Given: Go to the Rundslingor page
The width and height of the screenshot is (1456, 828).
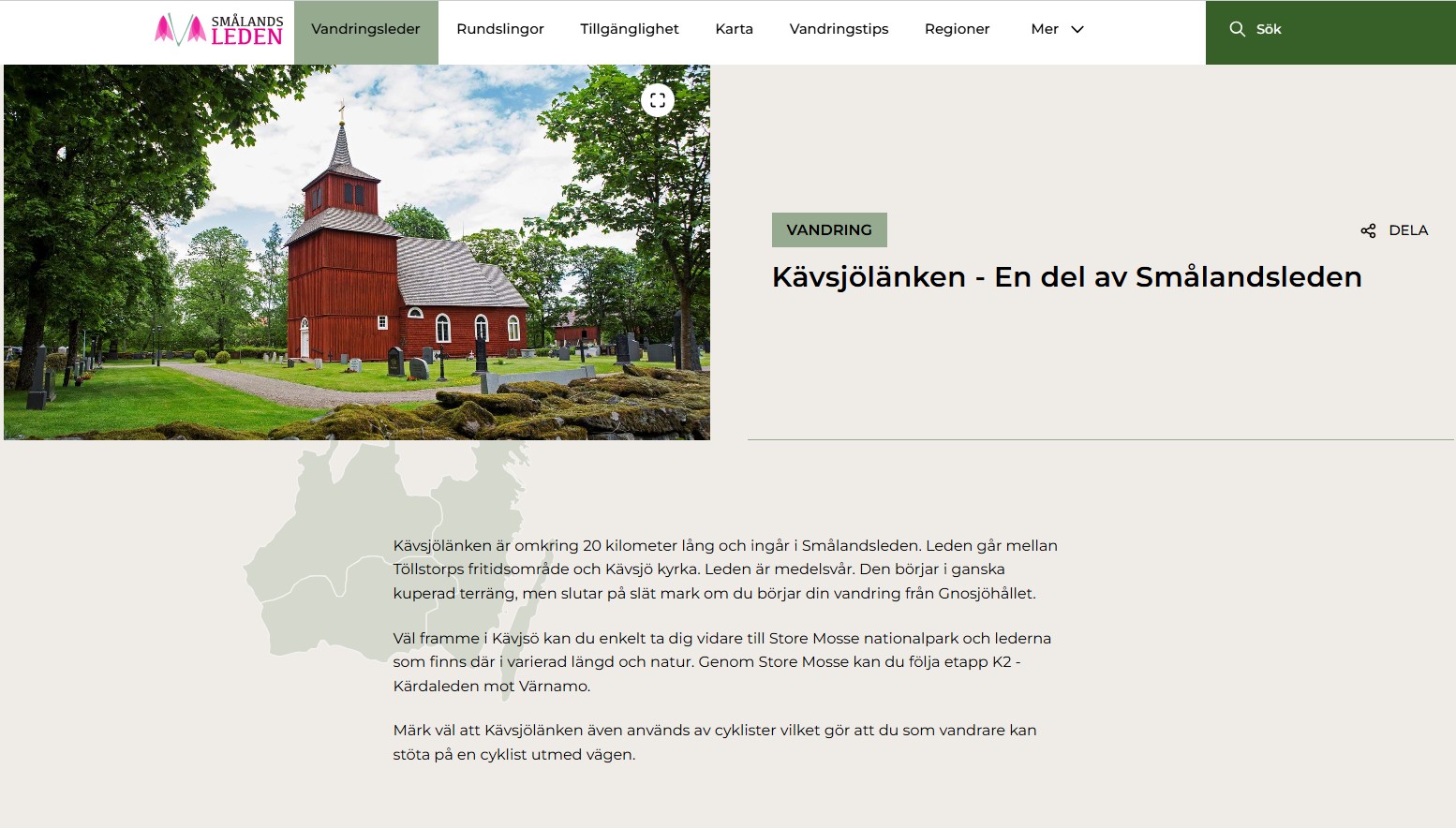Looking at the screenshot, I should [500, 29].
